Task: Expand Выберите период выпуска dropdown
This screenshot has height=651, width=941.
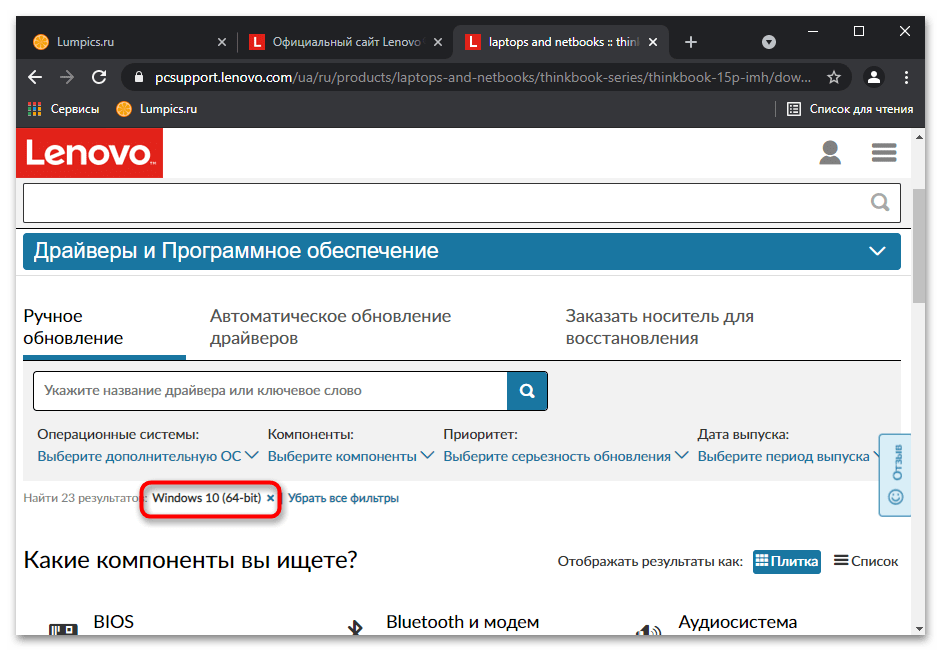Action: pyautogui.click(x=787, y=456)
